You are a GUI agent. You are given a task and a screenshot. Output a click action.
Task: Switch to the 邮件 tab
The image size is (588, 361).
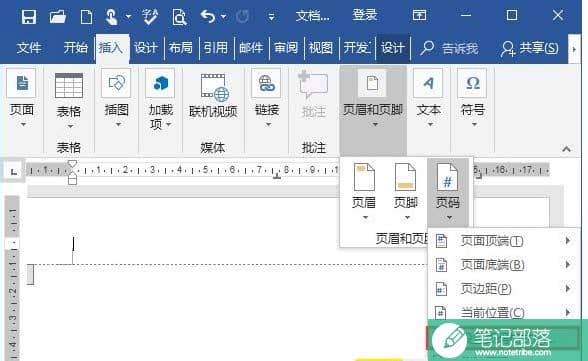pyautogui.click(x=251, y=48)
